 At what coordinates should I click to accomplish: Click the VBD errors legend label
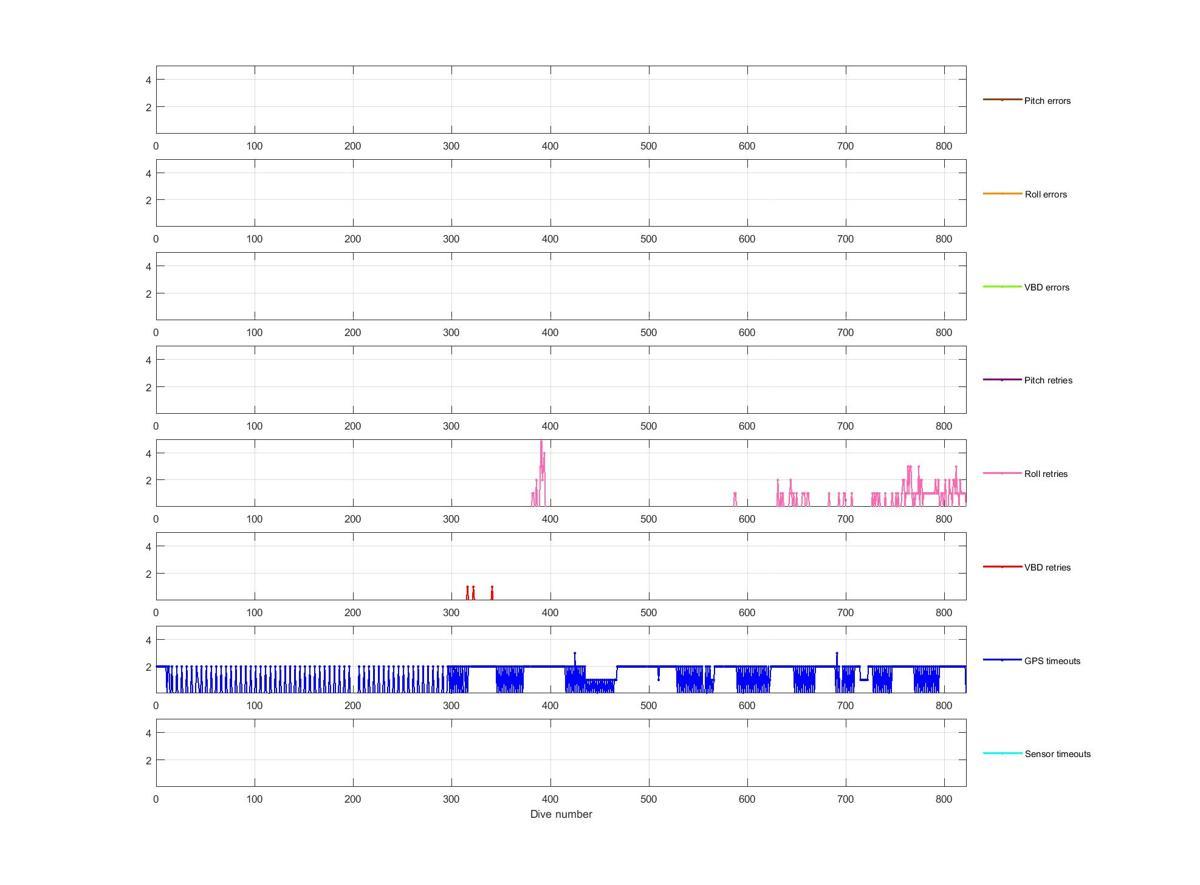point(1047,287)
